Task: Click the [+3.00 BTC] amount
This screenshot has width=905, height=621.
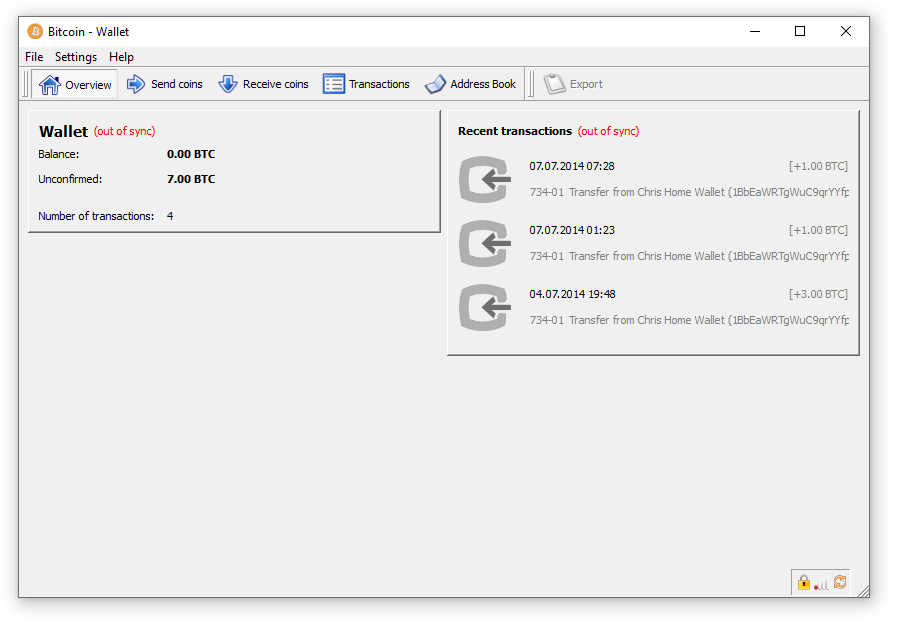Action: [818, 294]
